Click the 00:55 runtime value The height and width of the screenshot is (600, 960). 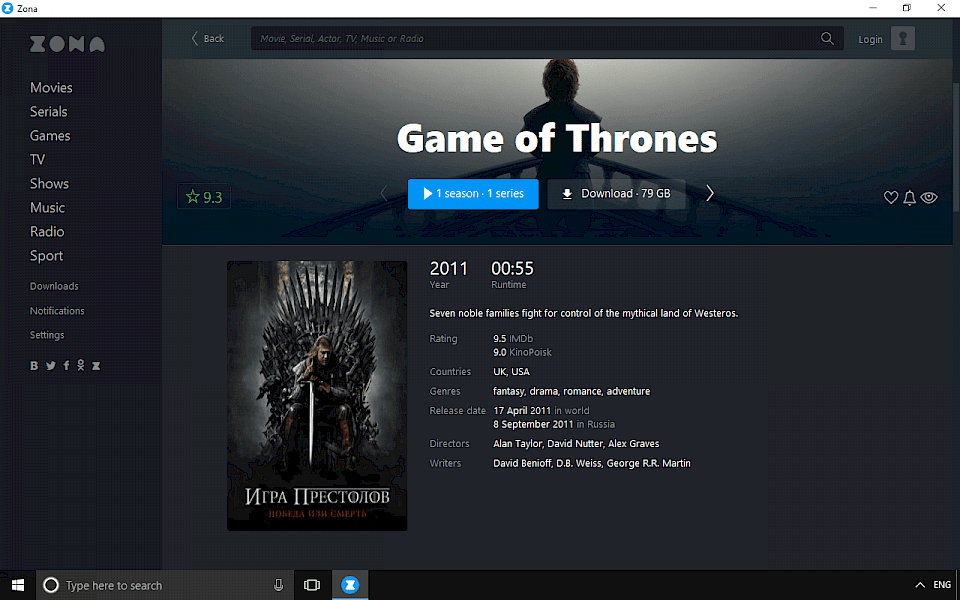[512, 268]
